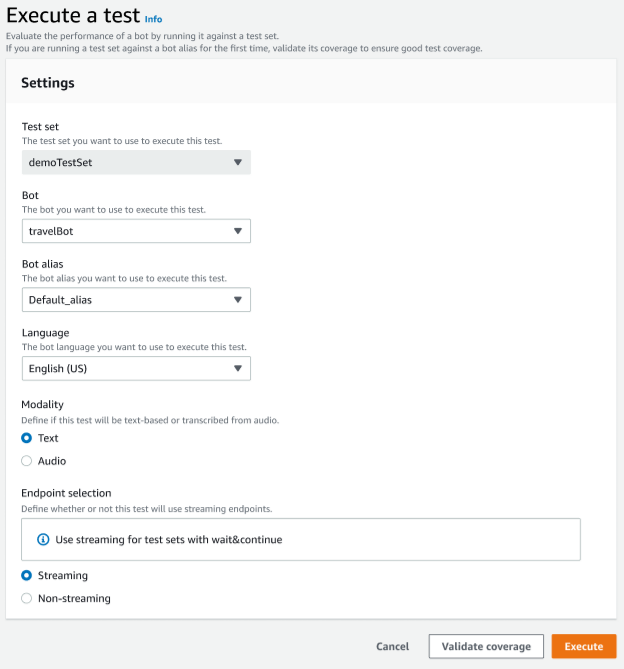The width and height of the screenshot is (624, 669).
Task: Click the Test set dropdown arrow icon
Action: click(238, 162)
